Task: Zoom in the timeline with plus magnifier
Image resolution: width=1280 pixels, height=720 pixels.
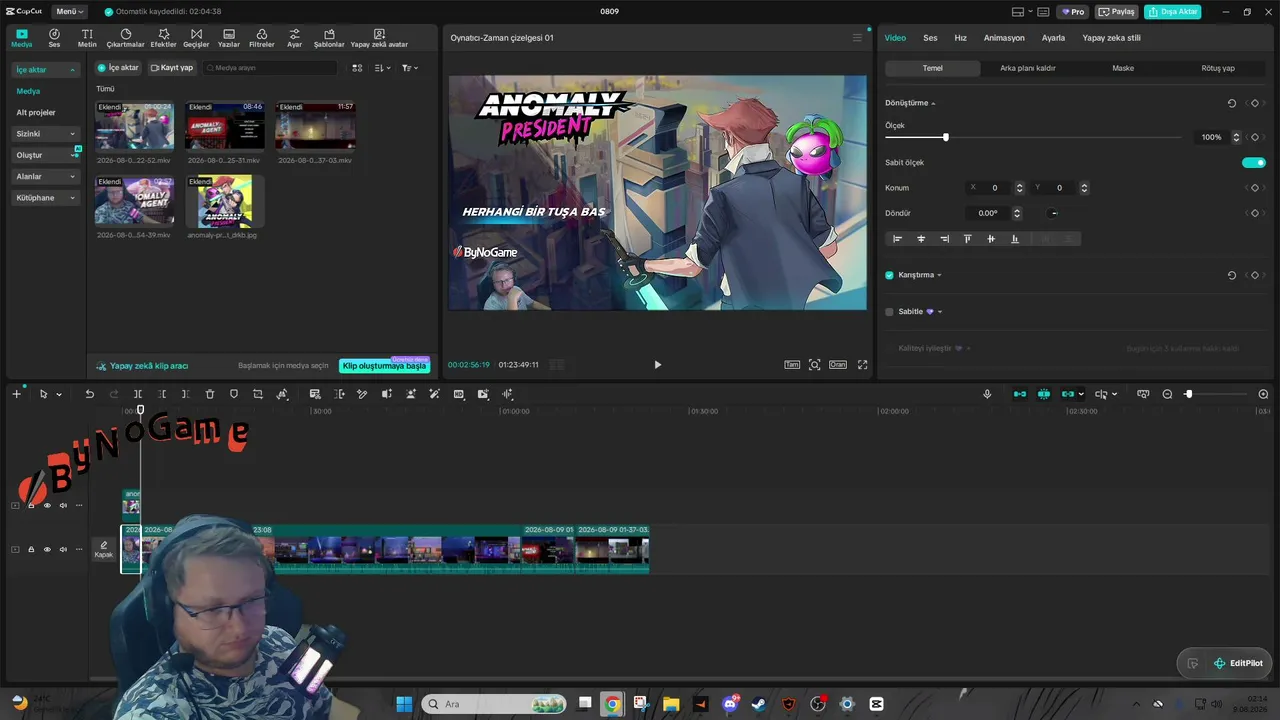Action: click(x=1263, y=394)
